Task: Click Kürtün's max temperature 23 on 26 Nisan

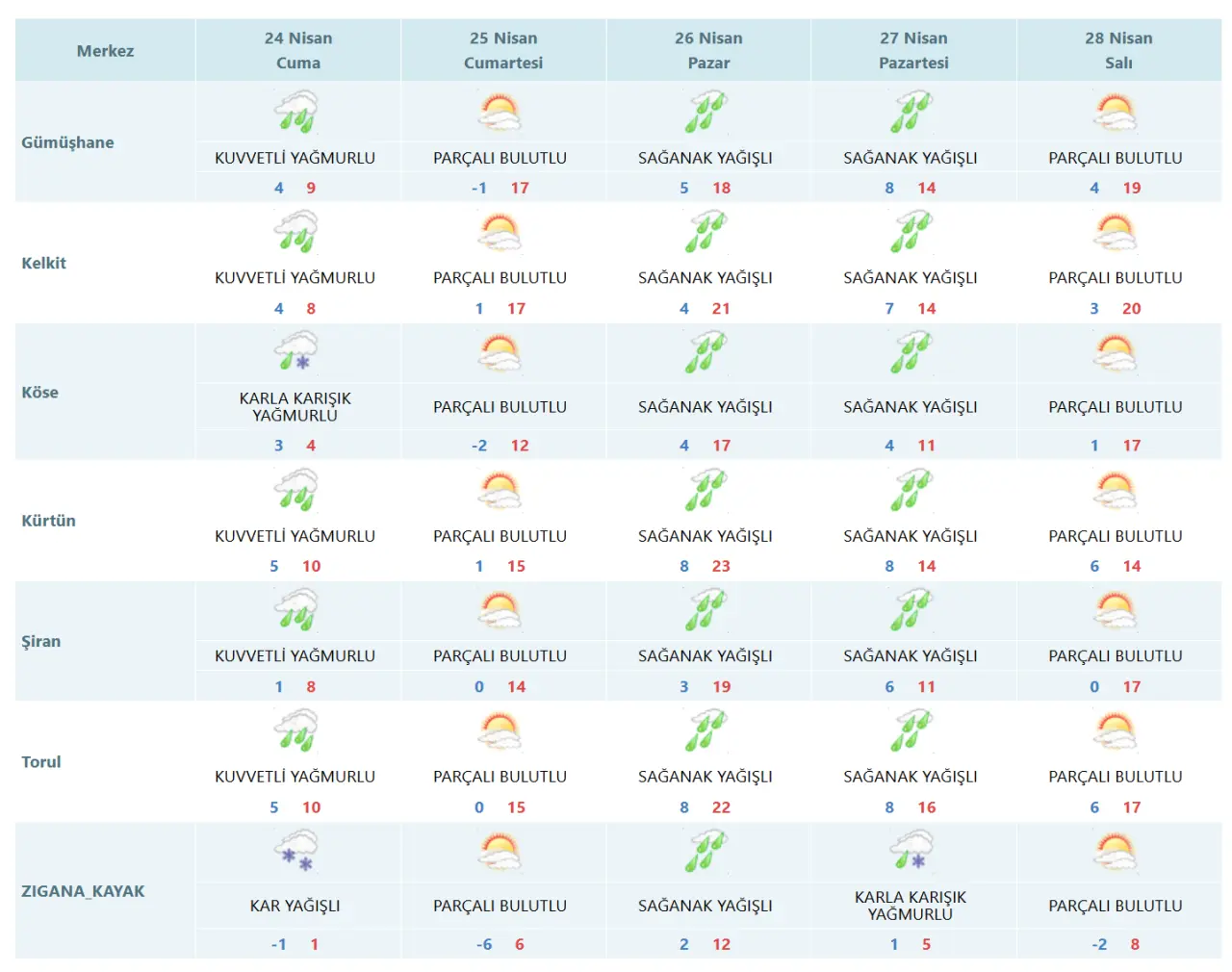Action: (721, 566)
